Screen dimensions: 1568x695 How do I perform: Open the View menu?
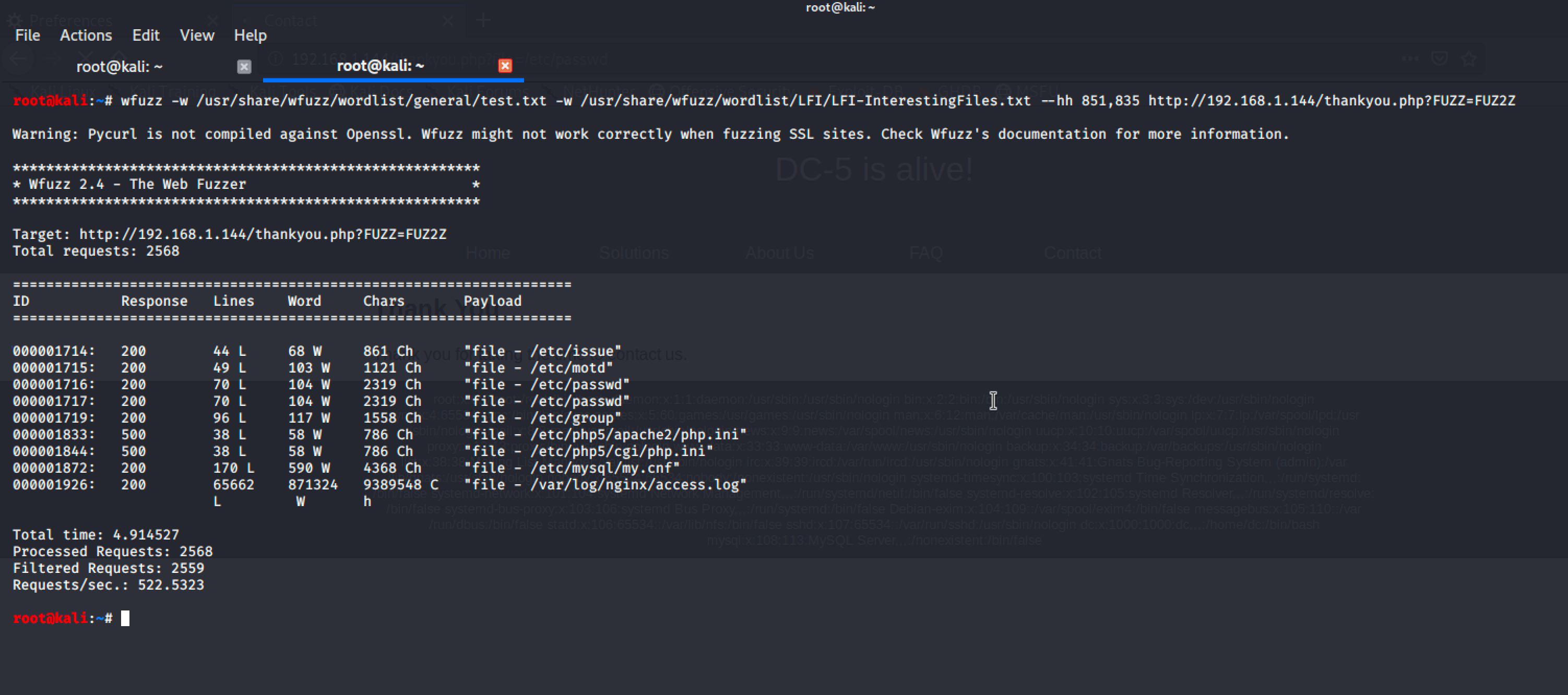coord(197,35)
